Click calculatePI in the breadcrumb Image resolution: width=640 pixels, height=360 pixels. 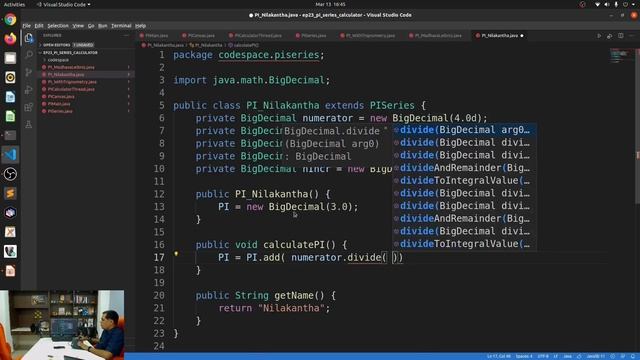(243, 45)
